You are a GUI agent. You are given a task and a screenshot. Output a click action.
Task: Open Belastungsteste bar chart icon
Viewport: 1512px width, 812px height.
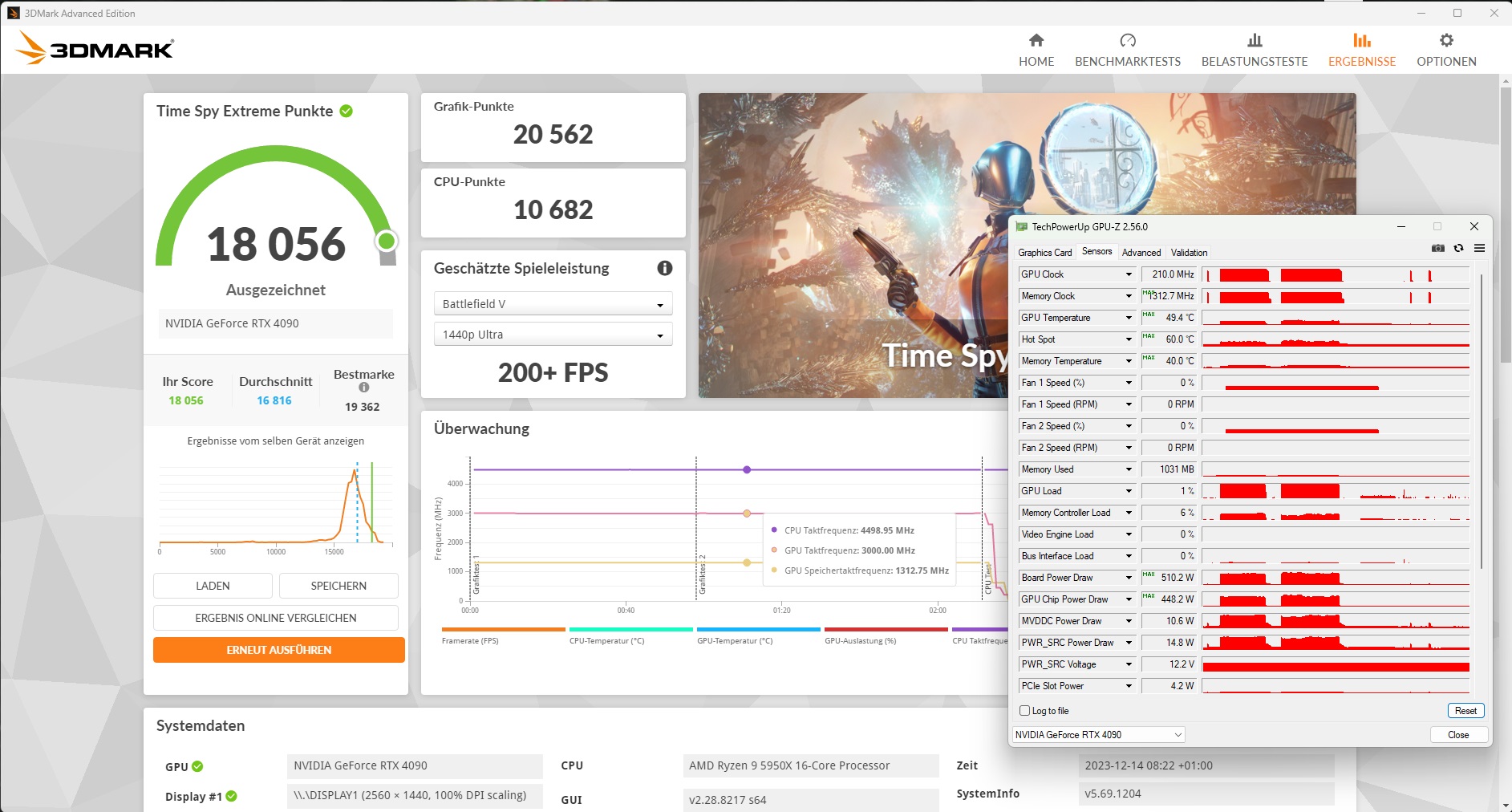click(x=1255, y=40)
